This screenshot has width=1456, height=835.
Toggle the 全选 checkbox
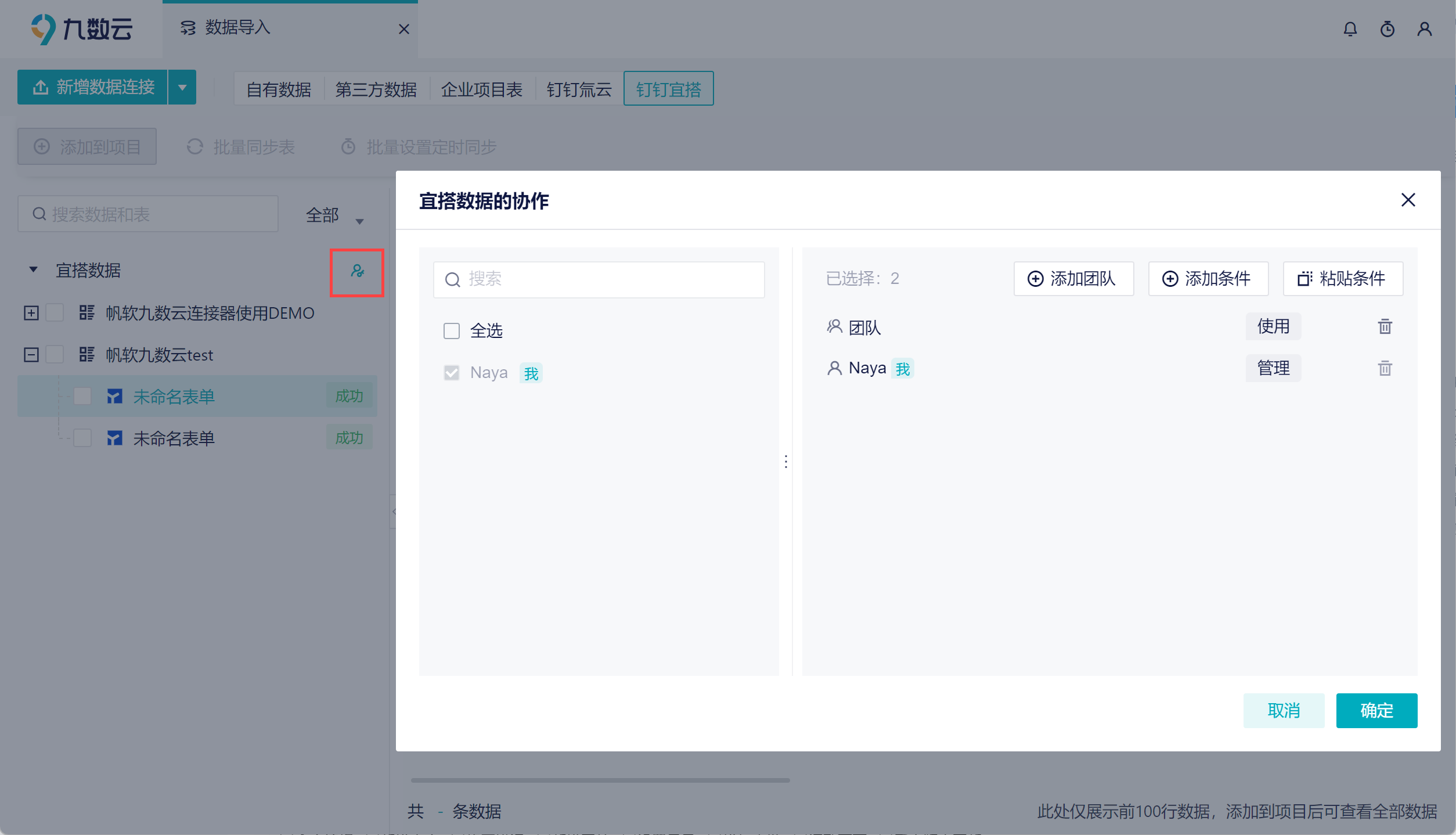452,331
